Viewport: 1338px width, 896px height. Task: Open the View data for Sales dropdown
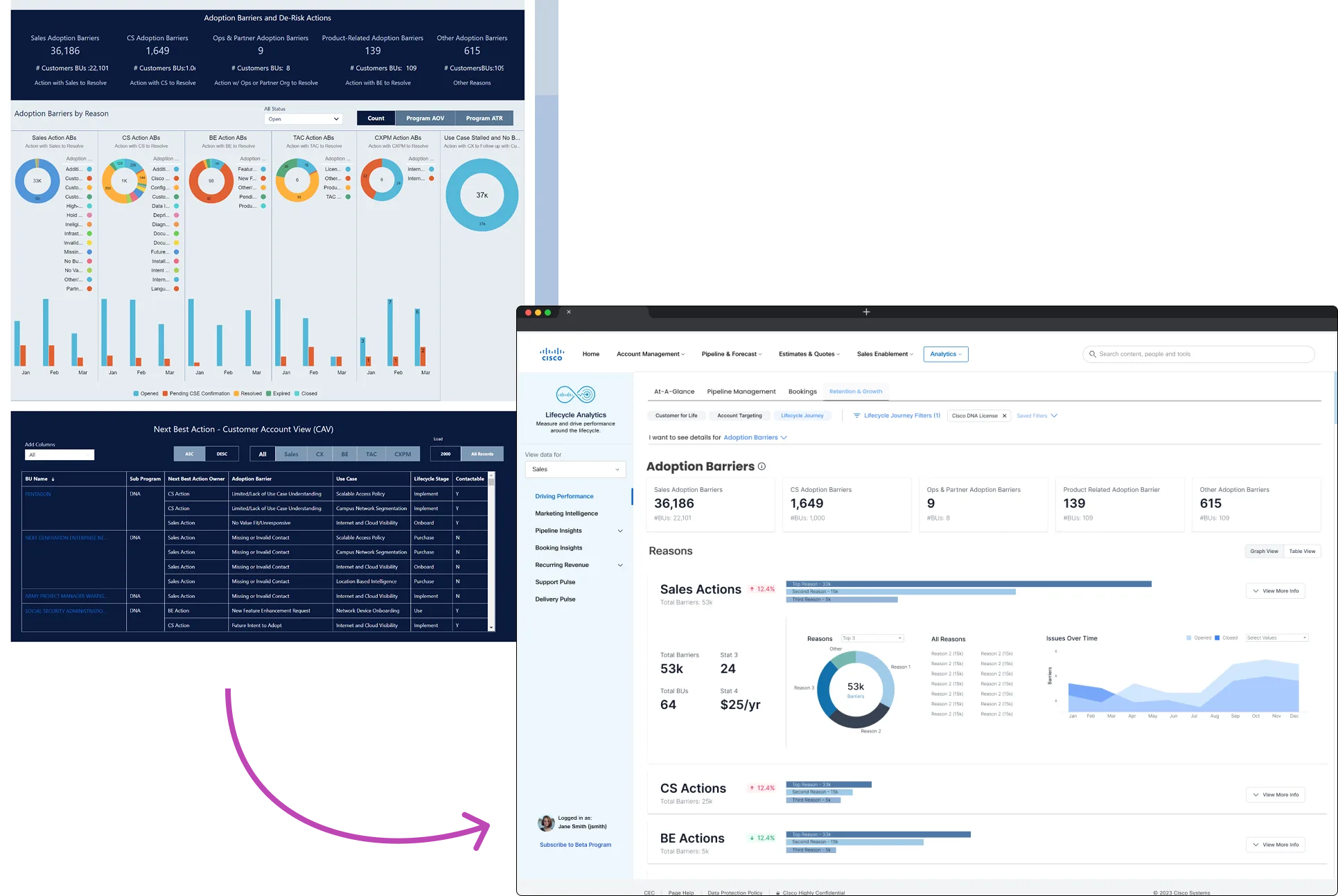coord(575,469)
